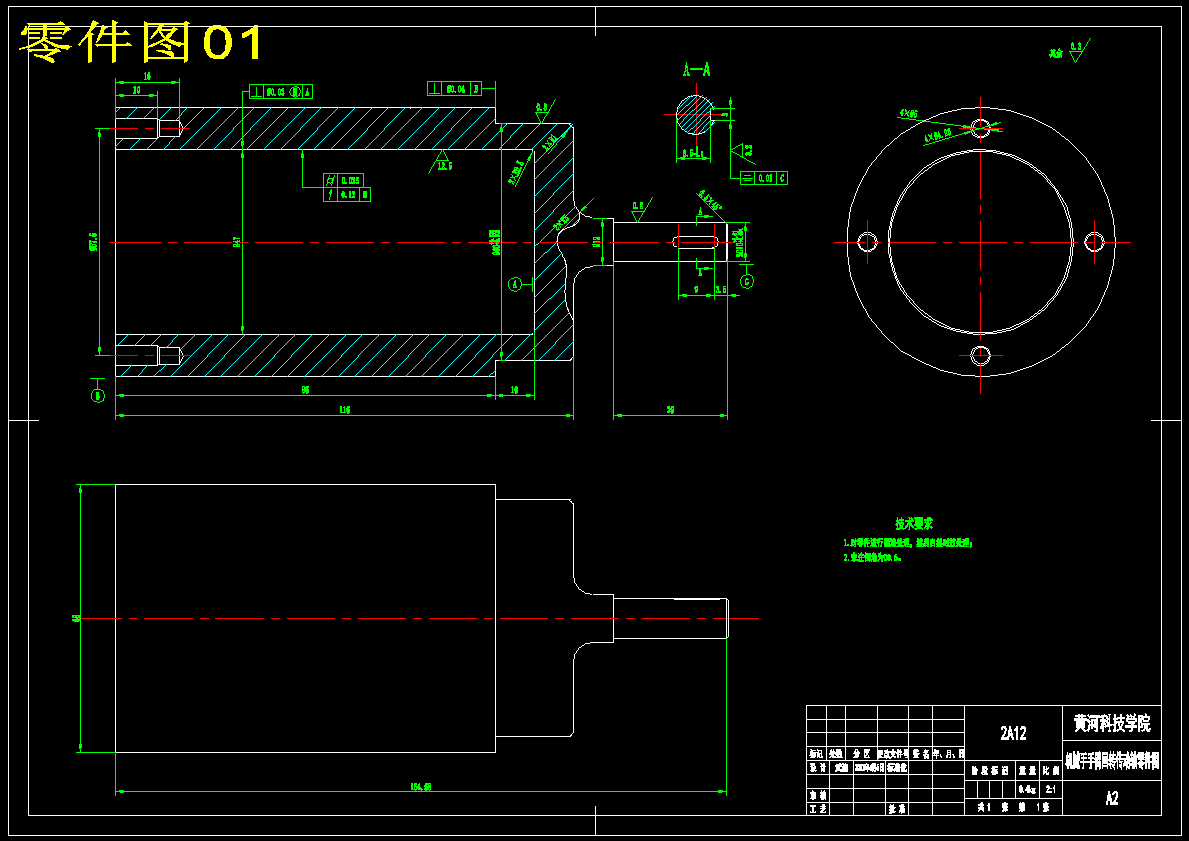
Task: Select the 0.01 C symmetry tolerance frame
Action: [764, 178]
